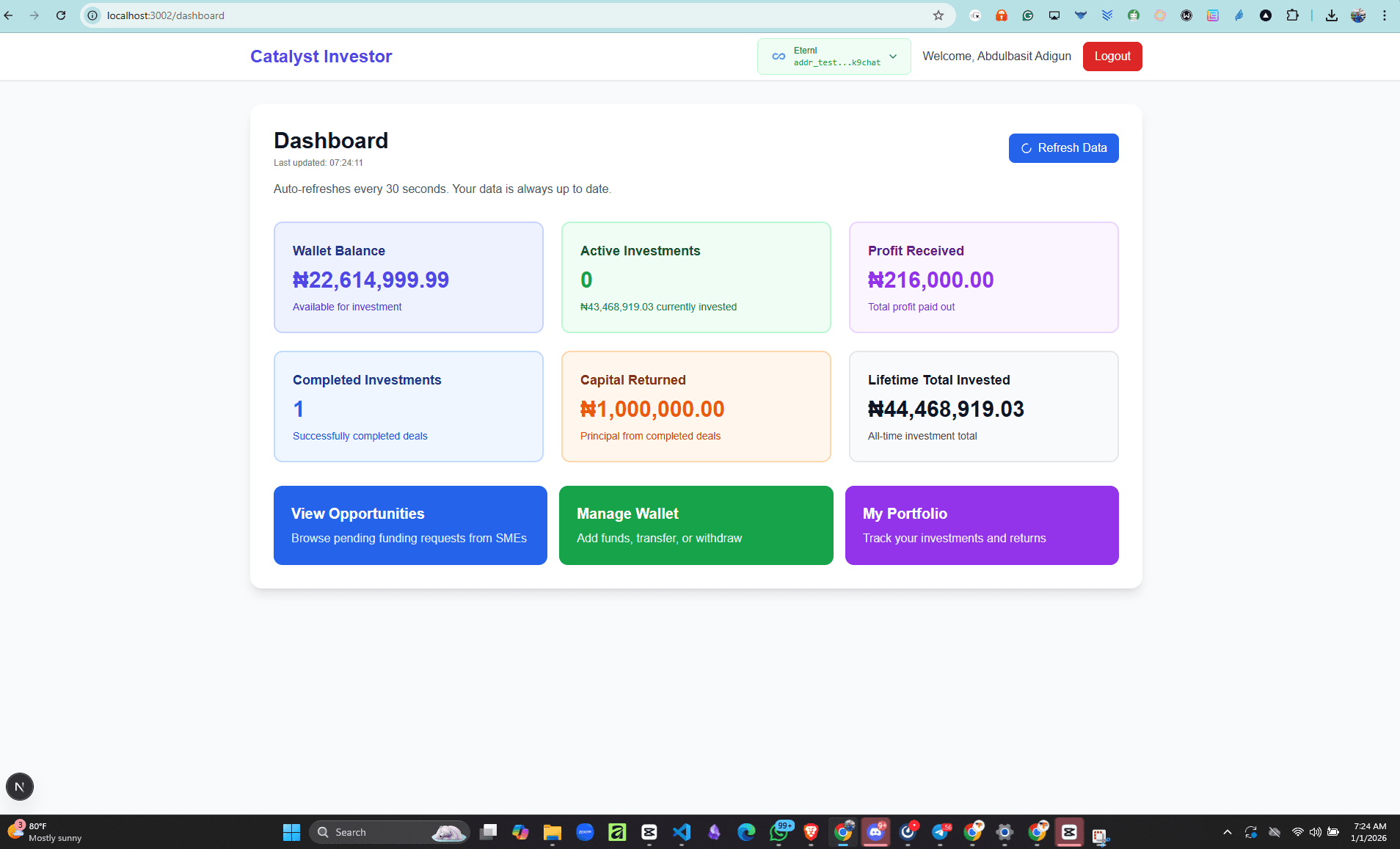The width and height of the screenshot is (1400, 849).
Task: Expand the Eternl wallet dropdown
Action: (892, 56)
